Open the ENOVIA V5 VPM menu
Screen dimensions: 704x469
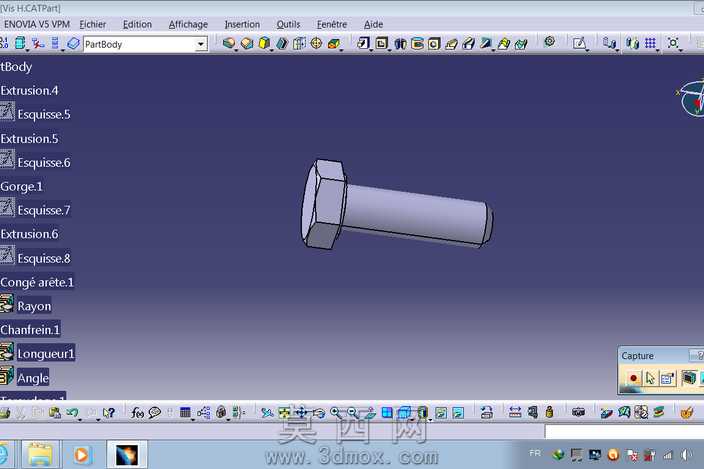(x=37, y=24)
